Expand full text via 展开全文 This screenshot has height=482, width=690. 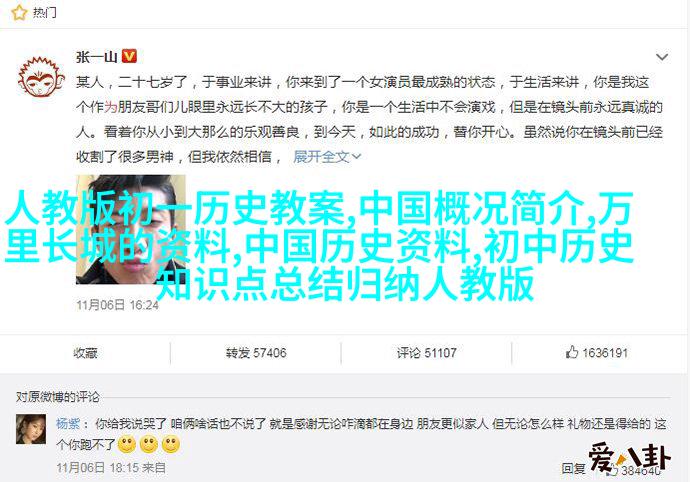pyautogui.click(x=321, y=156)
